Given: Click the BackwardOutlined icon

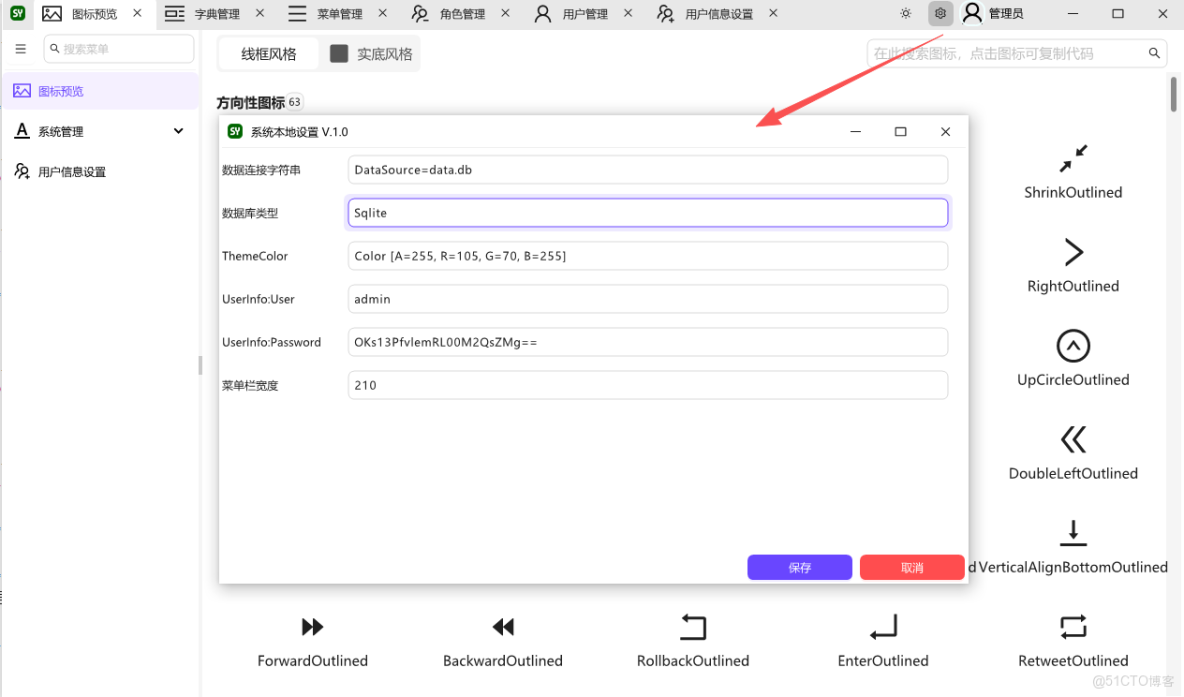Looking at the screenshot, I should point(502,627).
